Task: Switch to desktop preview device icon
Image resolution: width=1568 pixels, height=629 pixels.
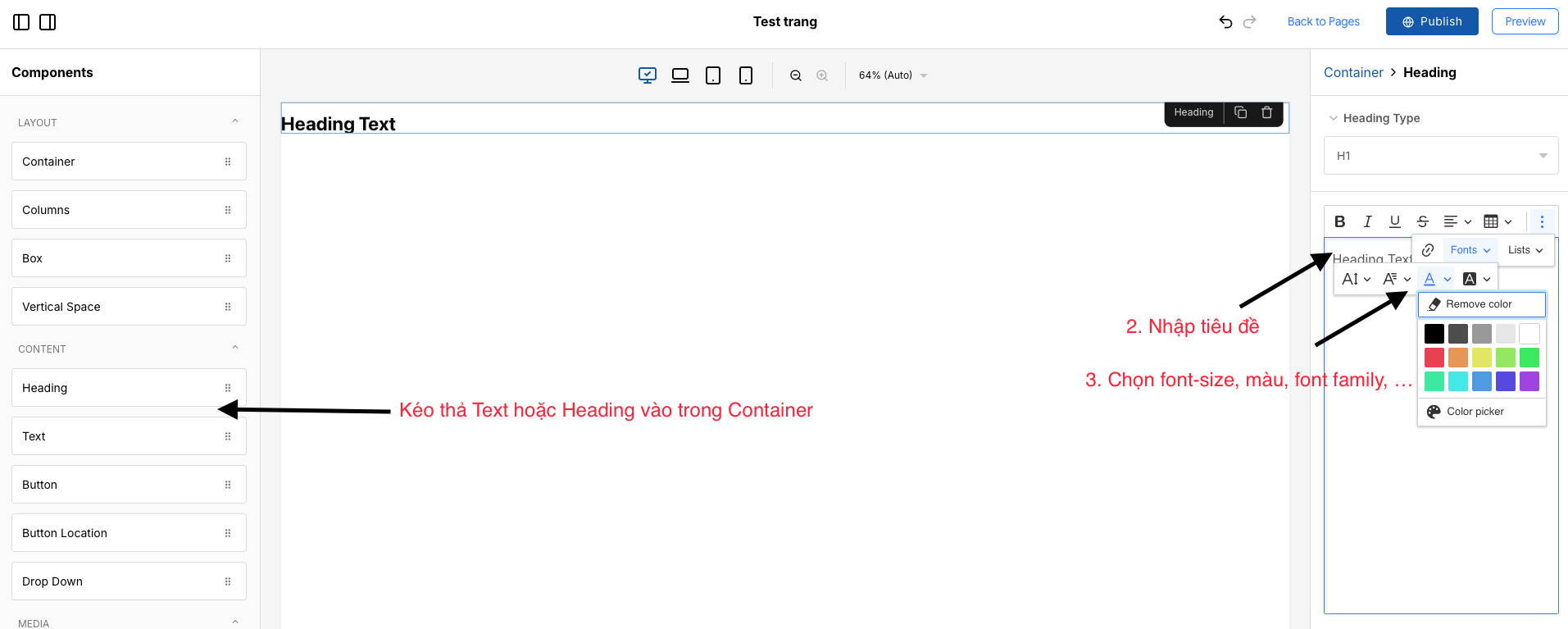Action: (648, 75)
